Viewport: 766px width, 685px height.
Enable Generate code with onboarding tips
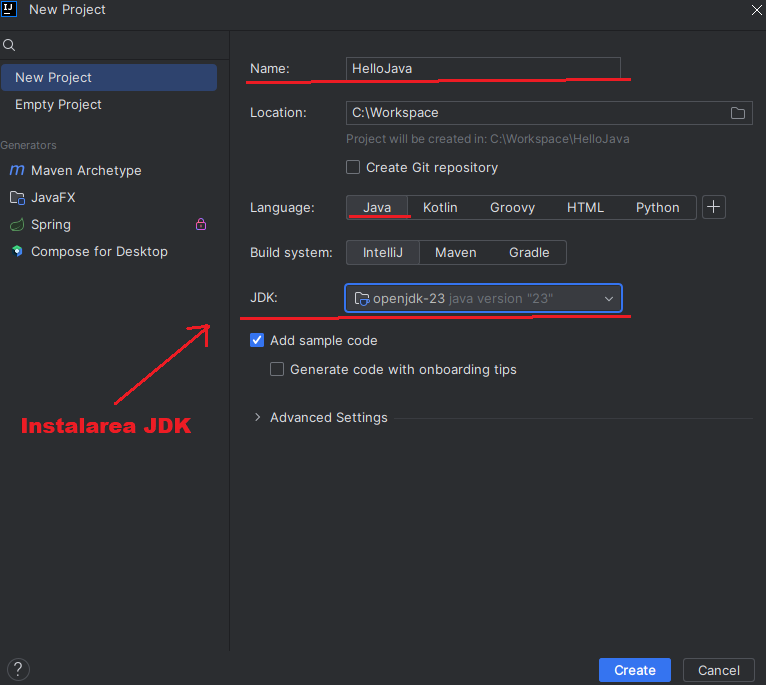pyautogui.click(x=277, y=369)
